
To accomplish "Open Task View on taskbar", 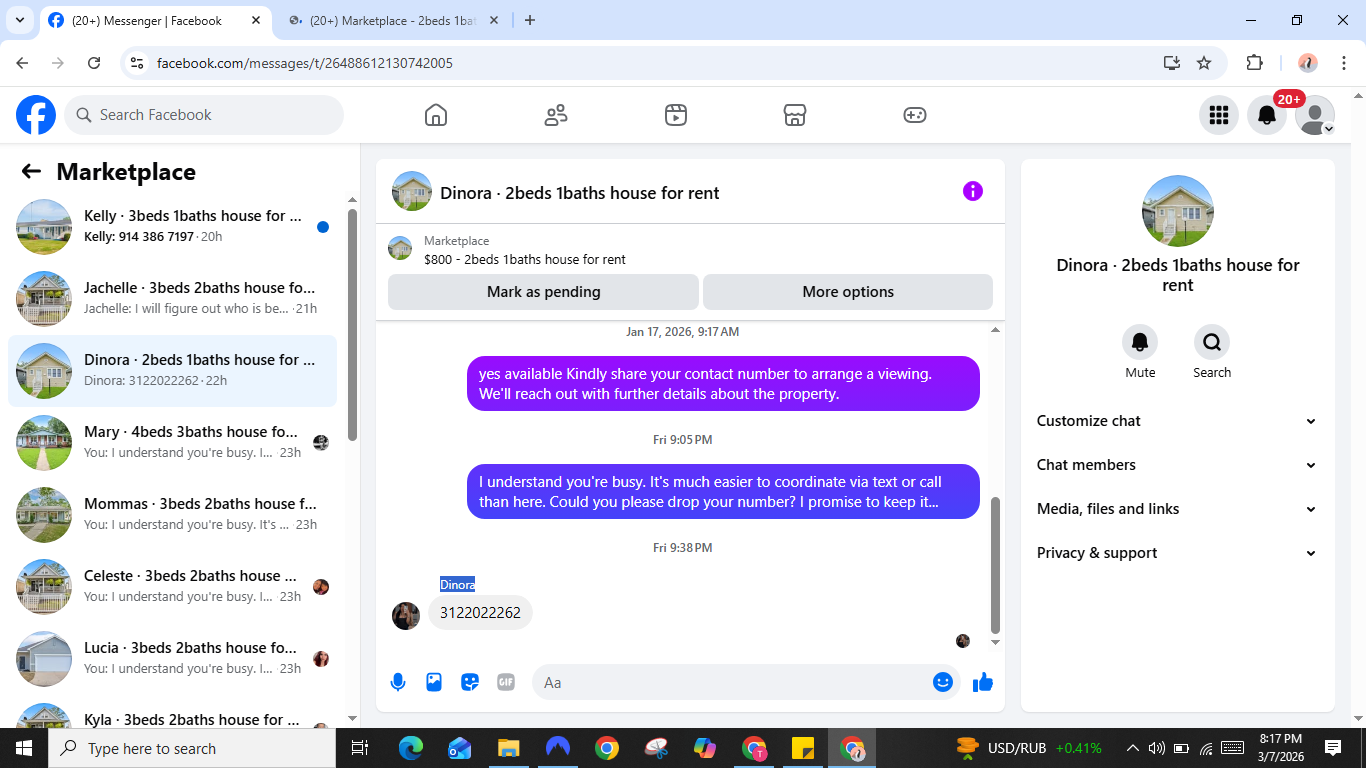I will coord(360,748).
